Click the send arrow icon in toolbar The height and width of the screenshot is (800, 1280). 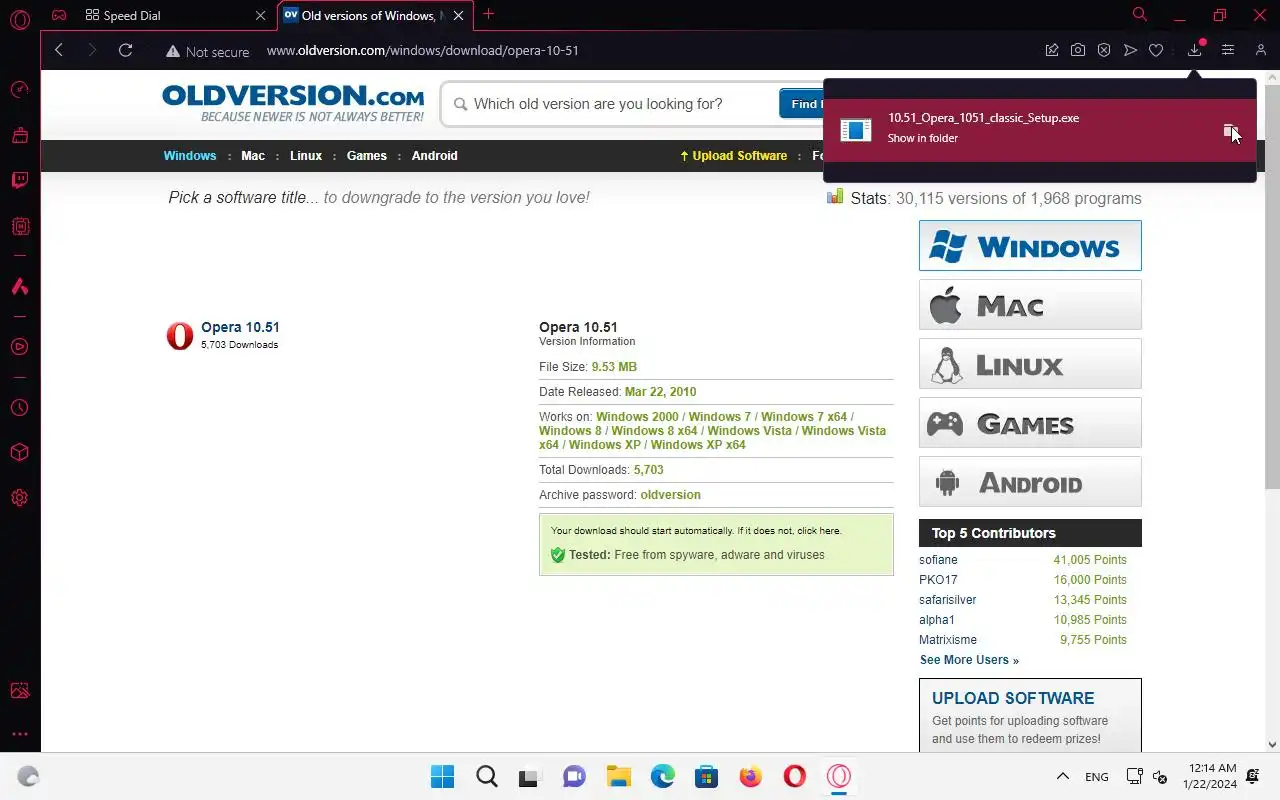coord(1130,50)
